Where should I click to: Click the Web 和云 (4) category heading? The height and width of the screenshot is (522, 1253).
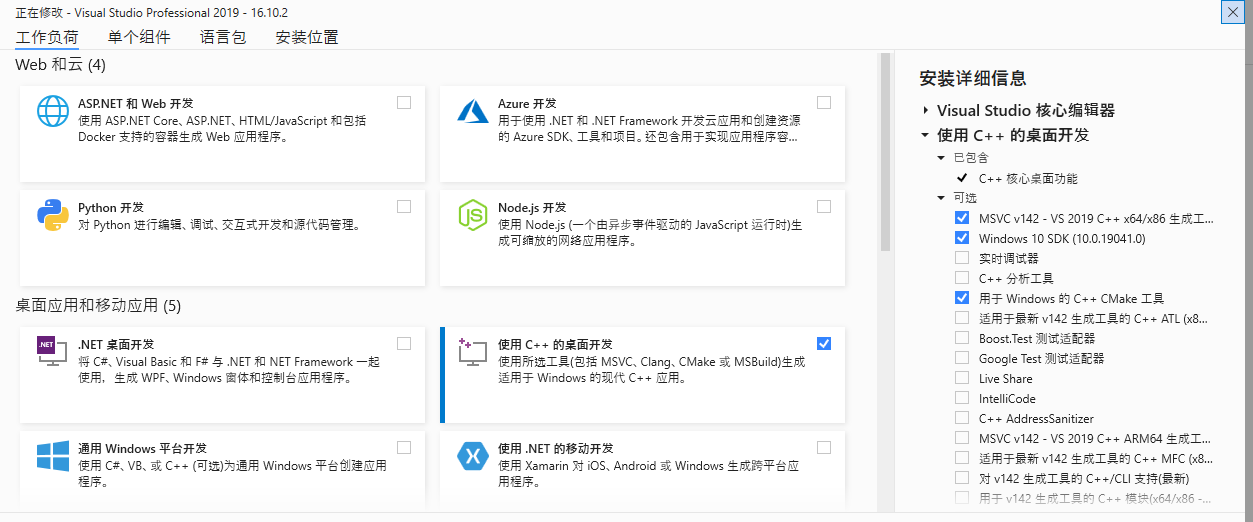click(x=61, y=65)
